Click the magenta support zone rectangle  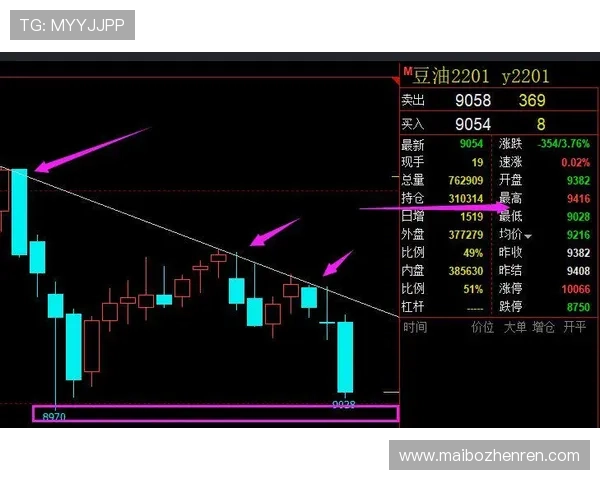[x=215, y=413]
